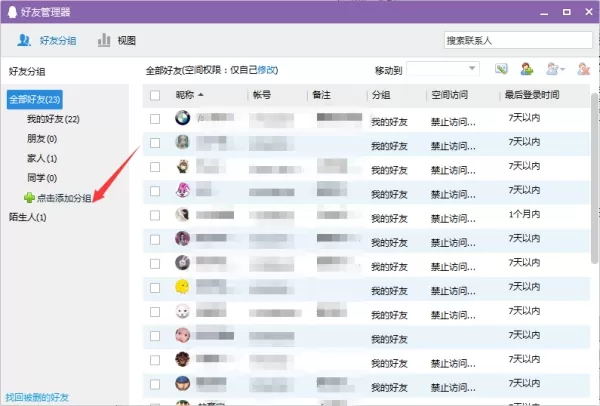Click the 修改 space permission link
The height and width of the screenshot is (406, 600).
tap(267, 70)
